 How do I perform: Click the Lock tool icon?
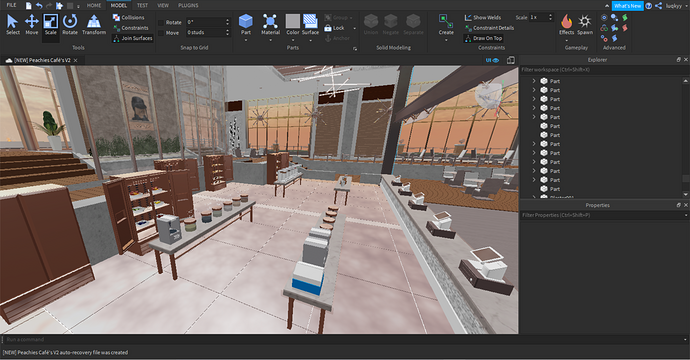328,28
